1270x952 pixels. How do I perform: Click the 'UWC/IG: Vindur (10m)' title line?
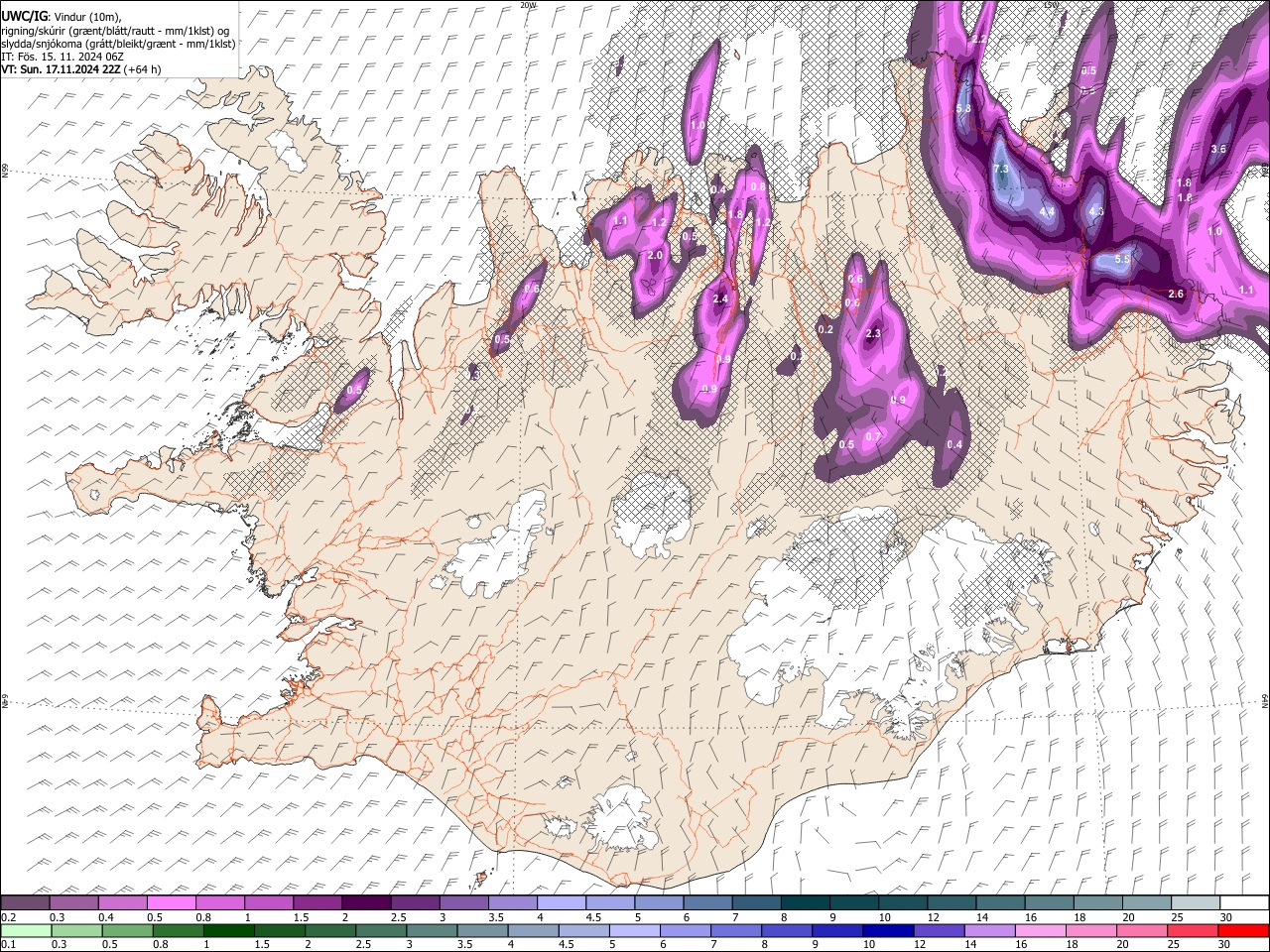point(62,16)
